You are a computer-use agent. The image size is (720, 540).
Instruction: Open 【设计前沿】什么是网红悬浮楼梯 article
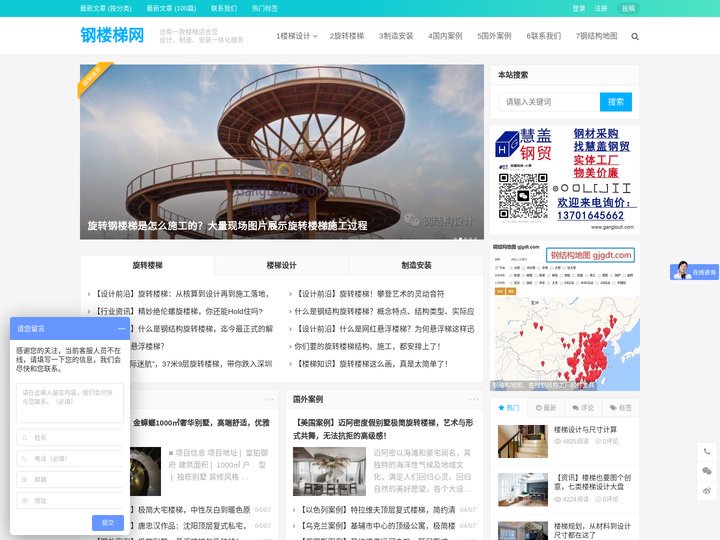384,329
